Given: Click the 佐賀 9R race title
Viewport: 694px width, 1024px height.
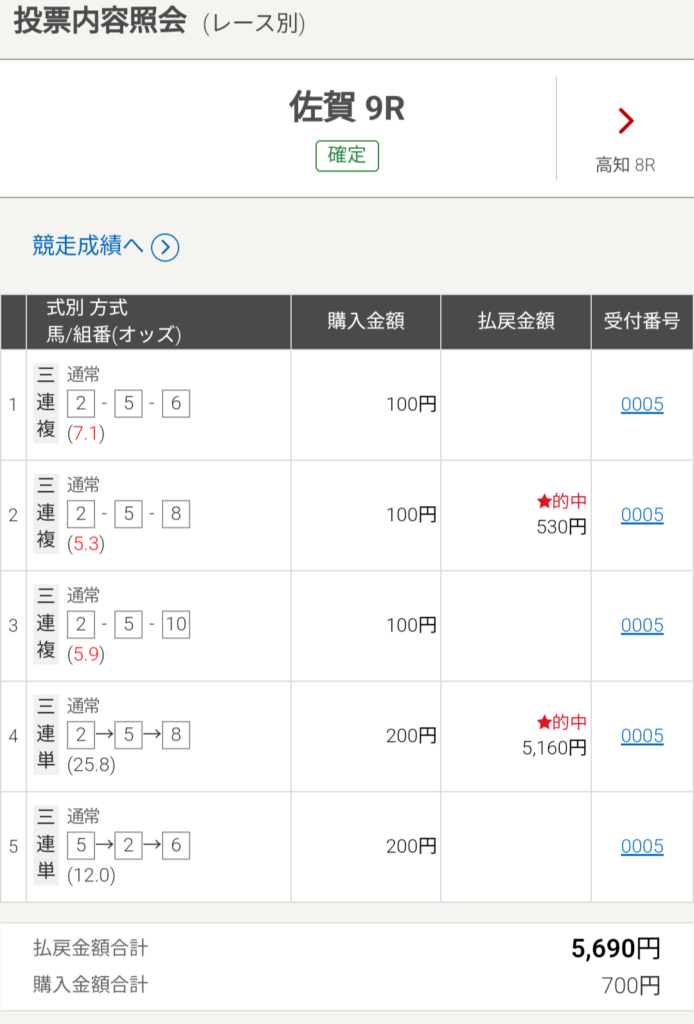Looking at the screenshot, I should pos(347,108).
